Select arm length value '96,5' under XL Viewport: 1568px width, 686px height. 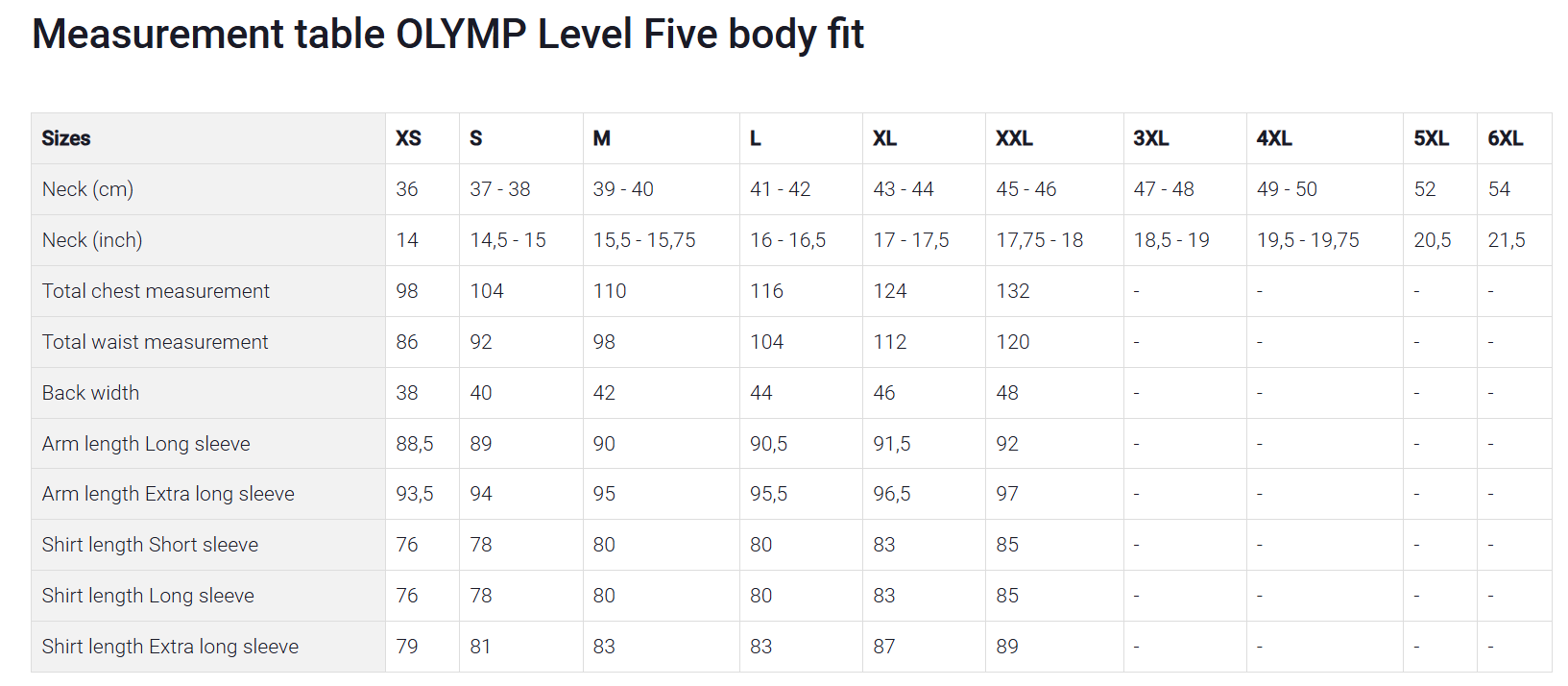pos(891,494)
